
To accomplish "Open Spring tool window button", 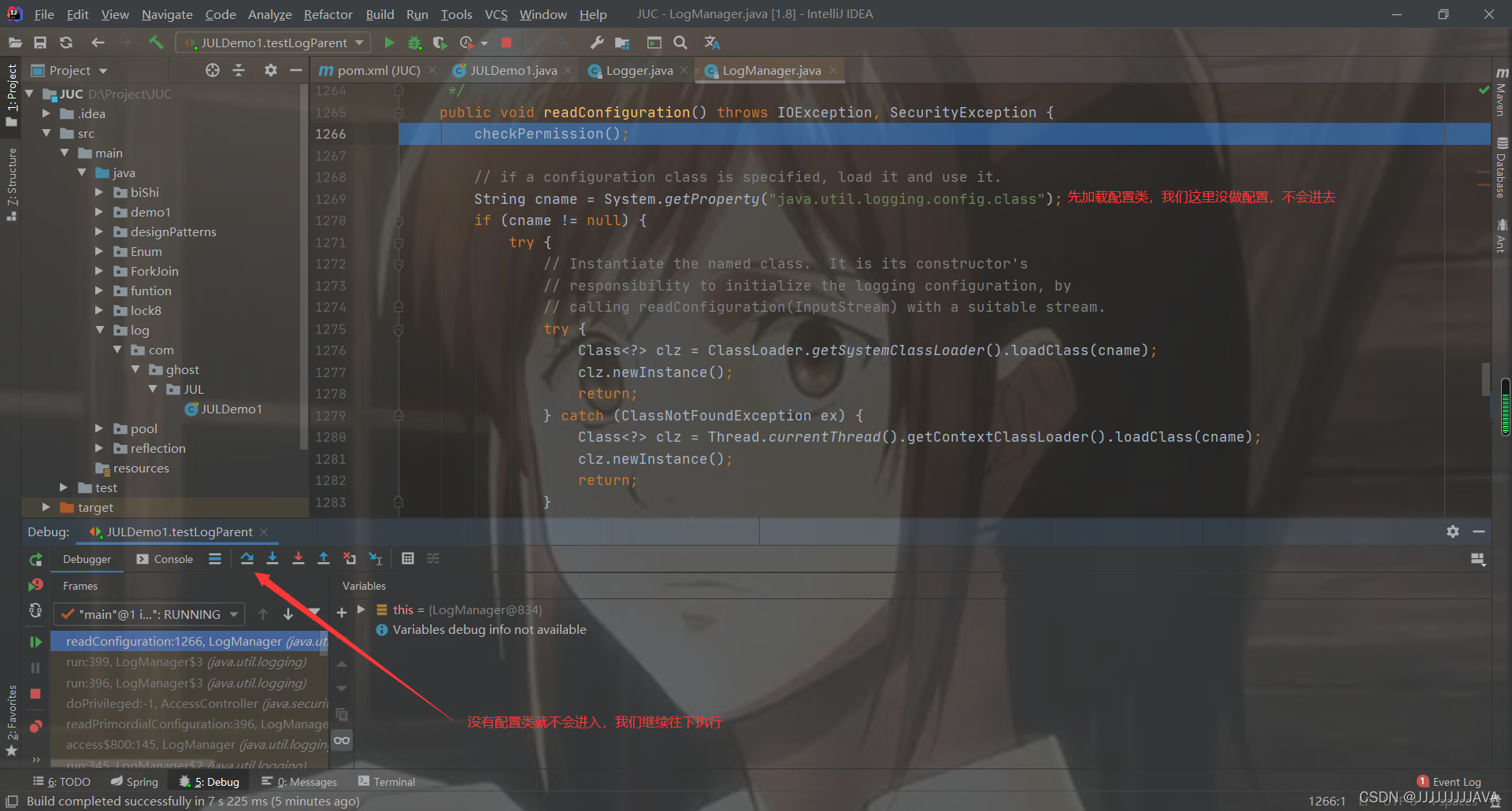I will (135, 781).
